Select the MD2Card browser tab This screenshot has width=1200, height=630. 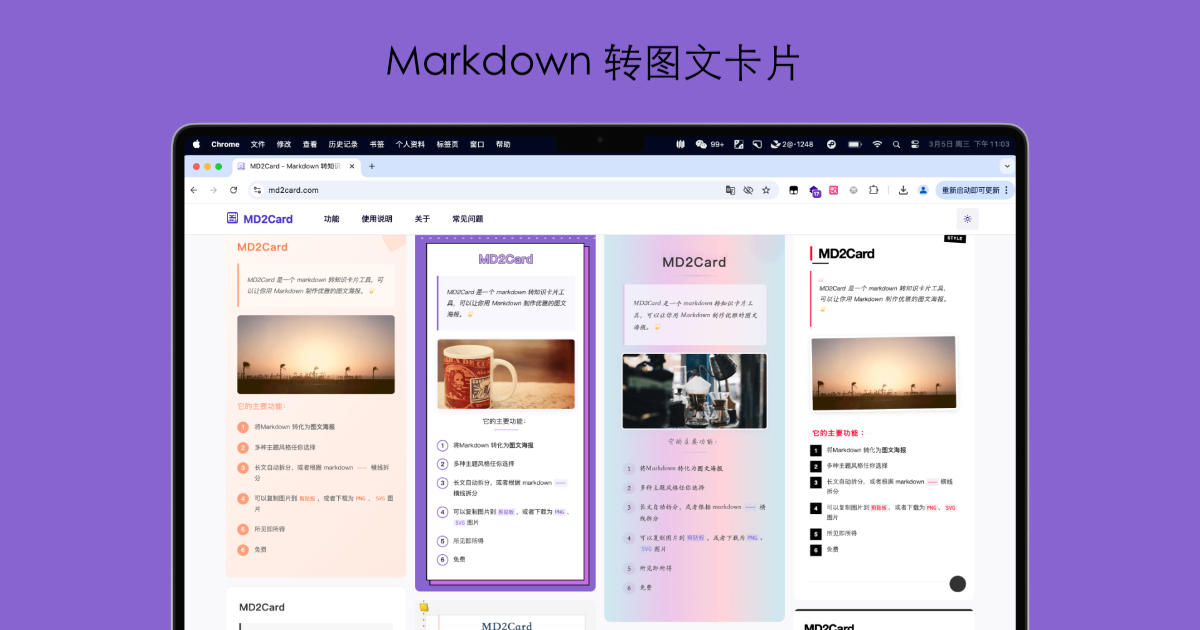[290, 166]
